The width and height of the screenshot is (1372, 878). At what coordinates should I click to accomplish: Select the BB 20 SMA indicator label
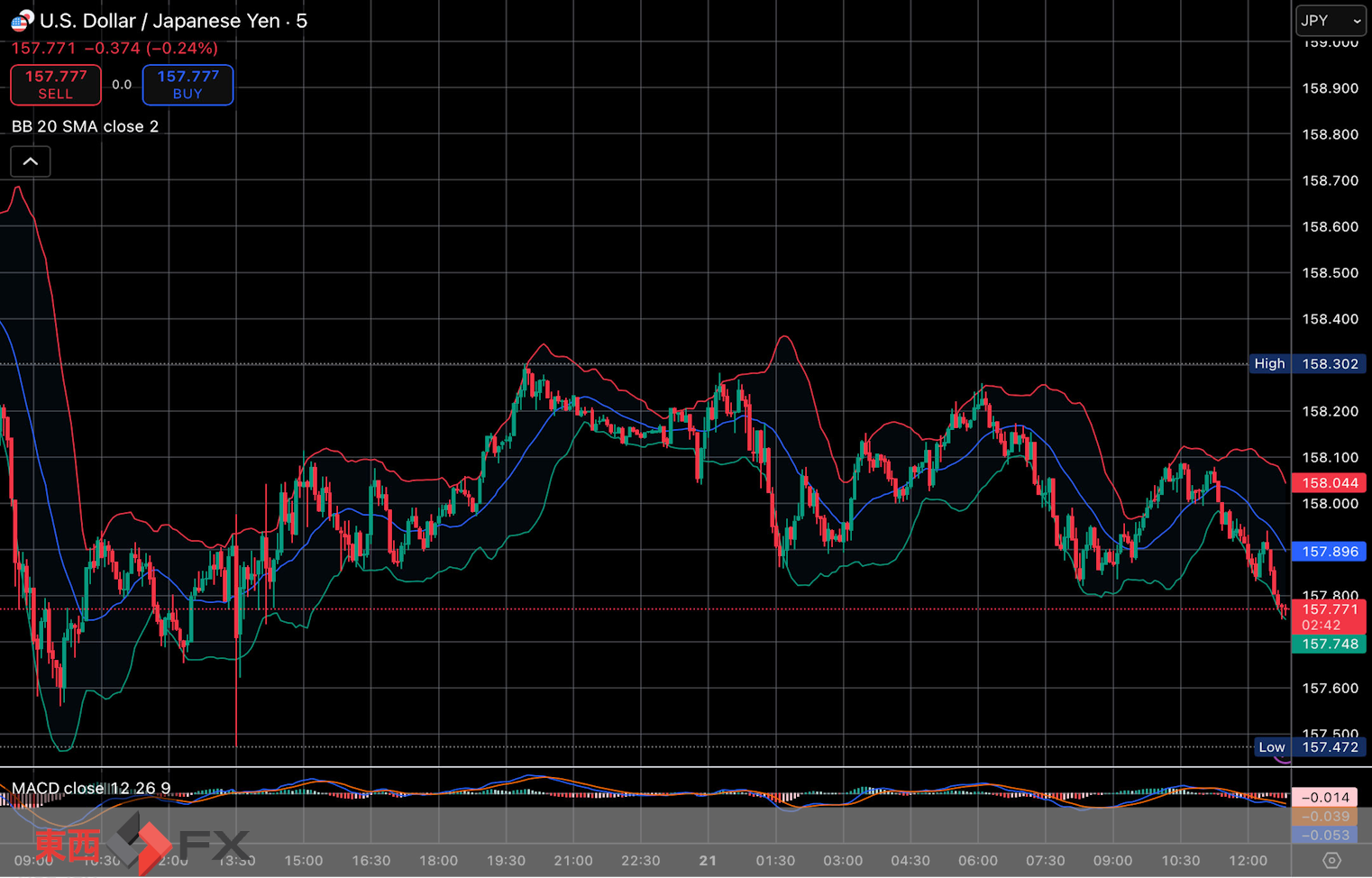(85, 126)
